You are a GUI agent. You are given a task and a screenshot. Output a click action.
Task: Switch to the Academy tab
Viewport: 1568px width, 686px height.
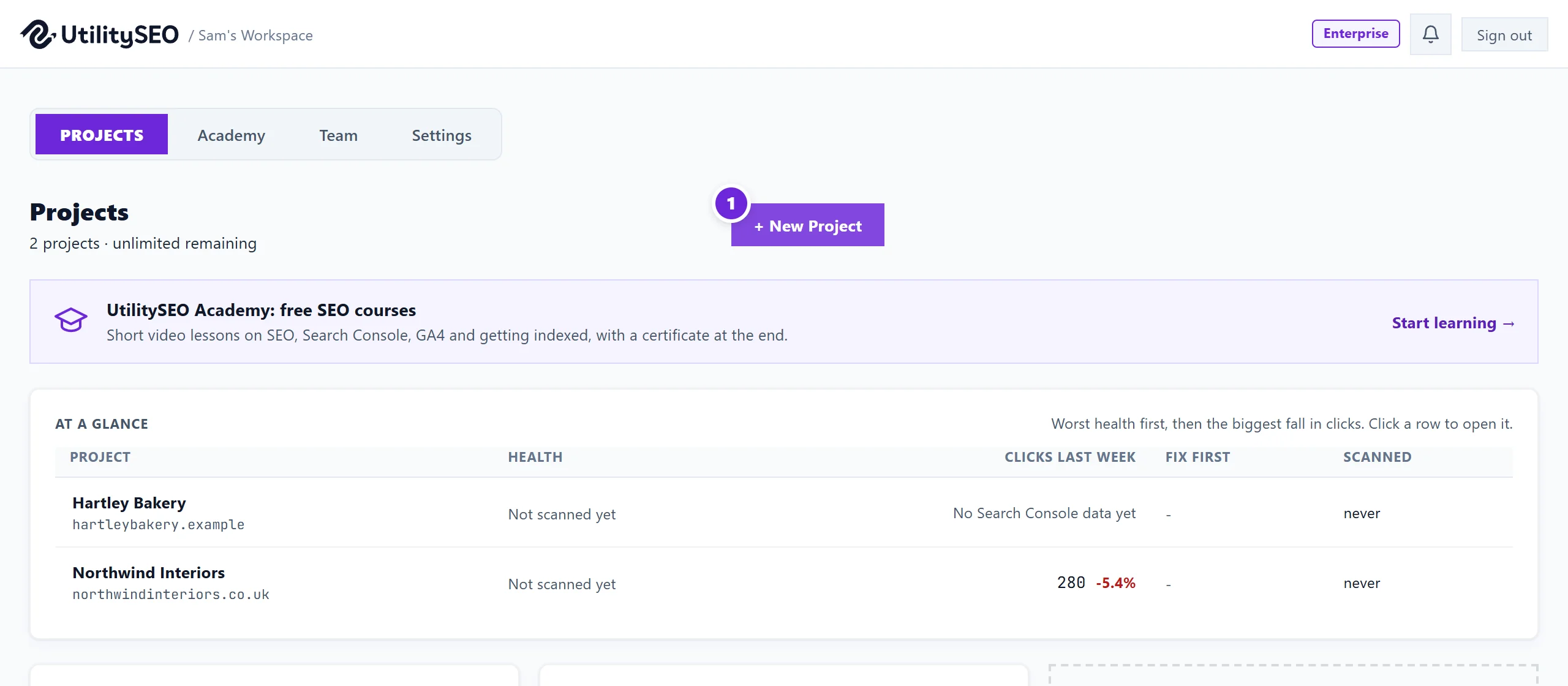[x=231, y=135]
